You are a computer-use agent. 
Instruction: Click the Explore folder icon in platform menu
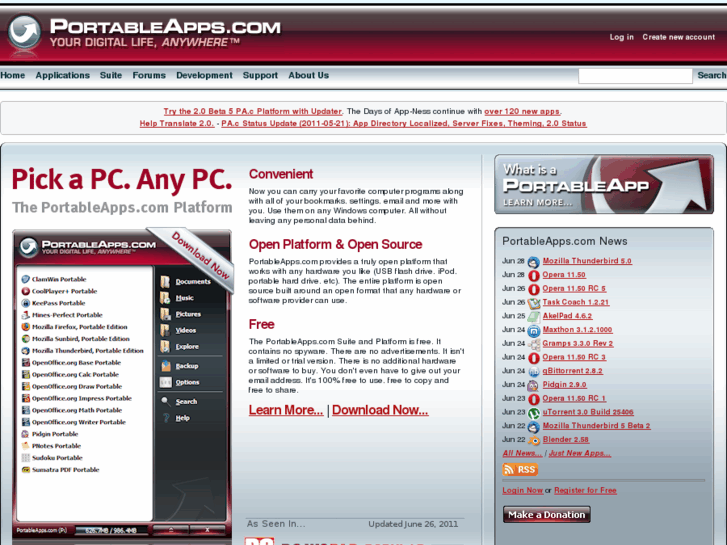(165, 346)
